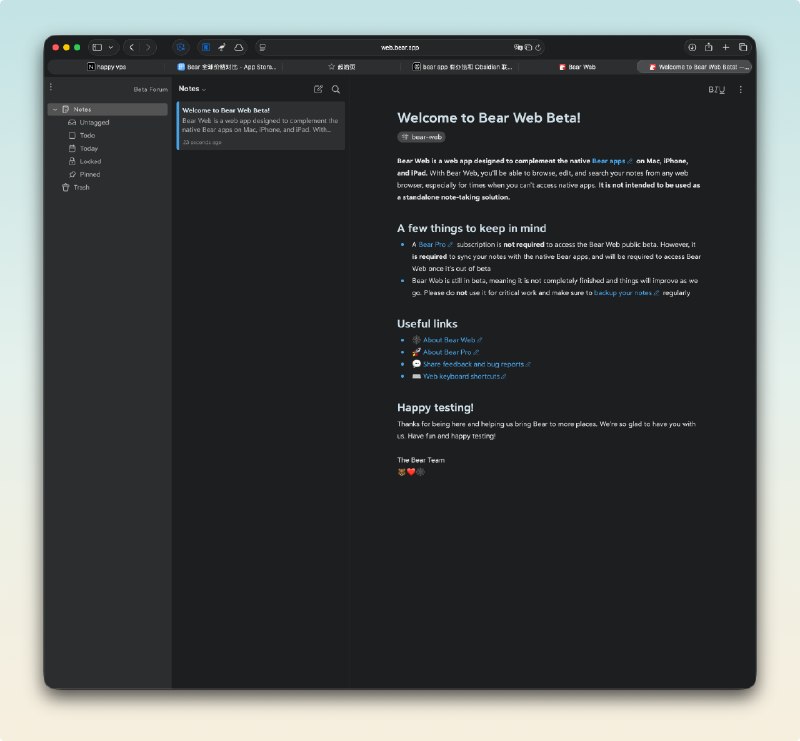This screenshot has width=800, height=741.
Task: Go forward to the next page
Action: (x=148, y=47)
